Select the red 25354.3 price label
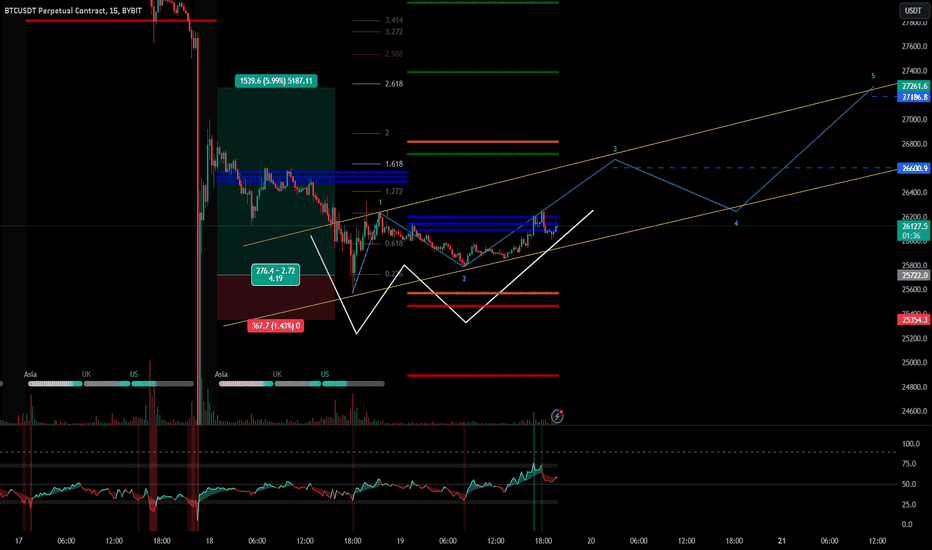 pos(914,320)
